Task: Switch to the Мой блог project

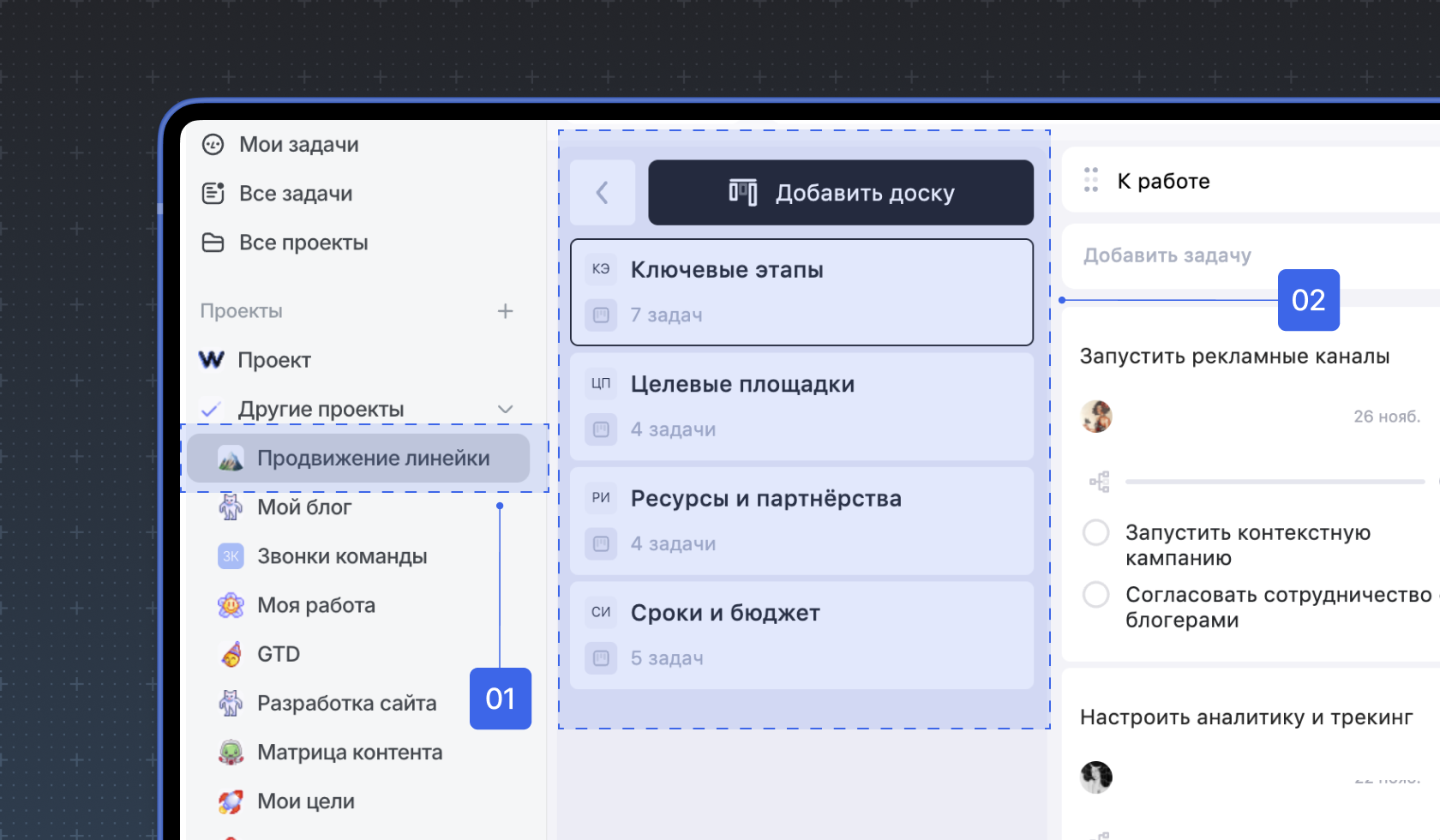Action: tap(304, 507)
